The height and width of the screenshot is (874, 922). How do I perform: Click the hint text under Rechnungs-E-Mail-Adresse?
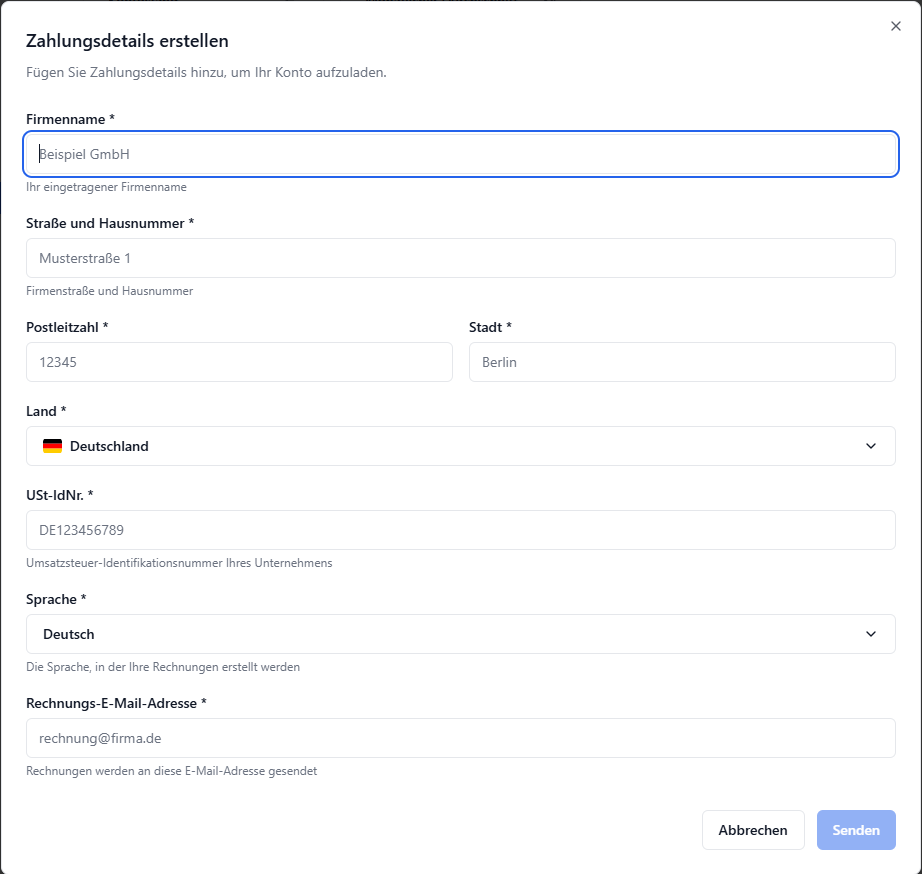pyautogui.click(x=171, y=771)
